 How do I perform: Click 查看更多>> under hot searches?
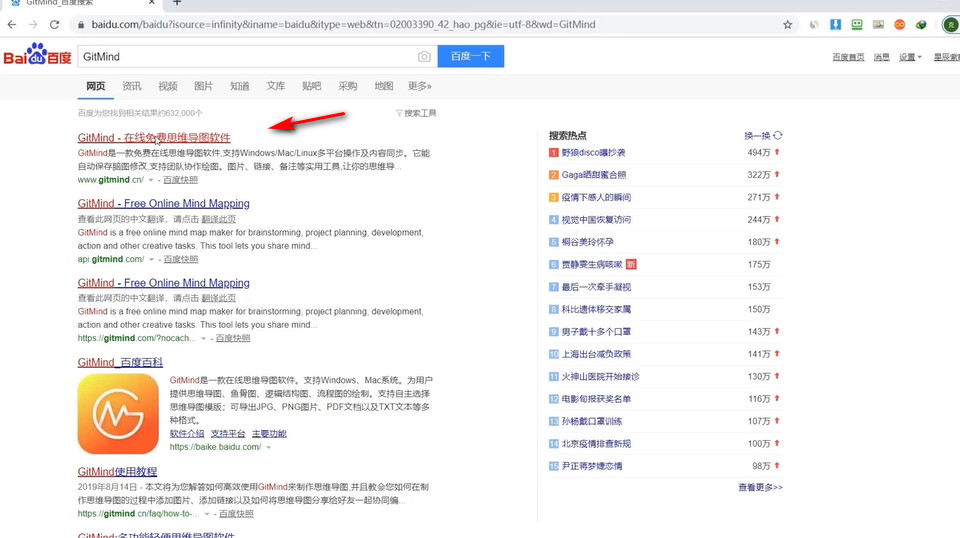(760, 487)
